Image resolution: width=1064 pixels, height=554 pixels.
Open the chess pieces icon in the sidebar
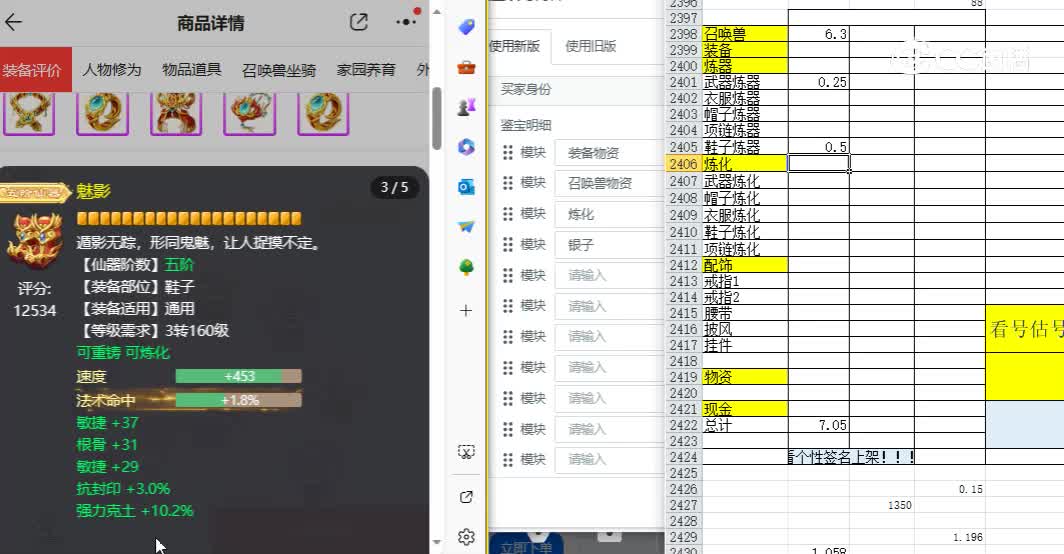(466, 107)
